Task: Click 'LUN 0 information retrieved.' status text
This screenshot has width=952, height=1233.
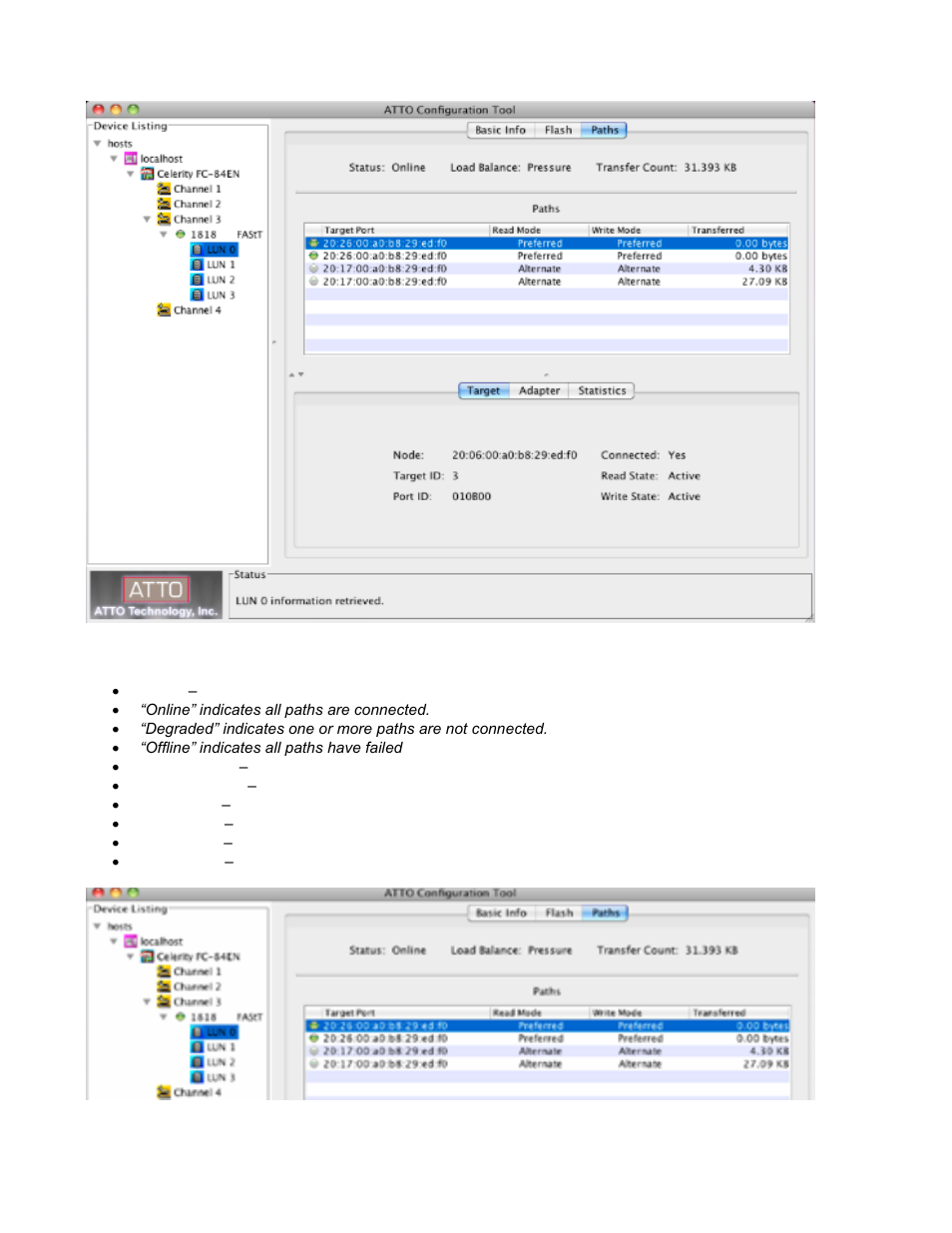Action: (x=309, y=601)
